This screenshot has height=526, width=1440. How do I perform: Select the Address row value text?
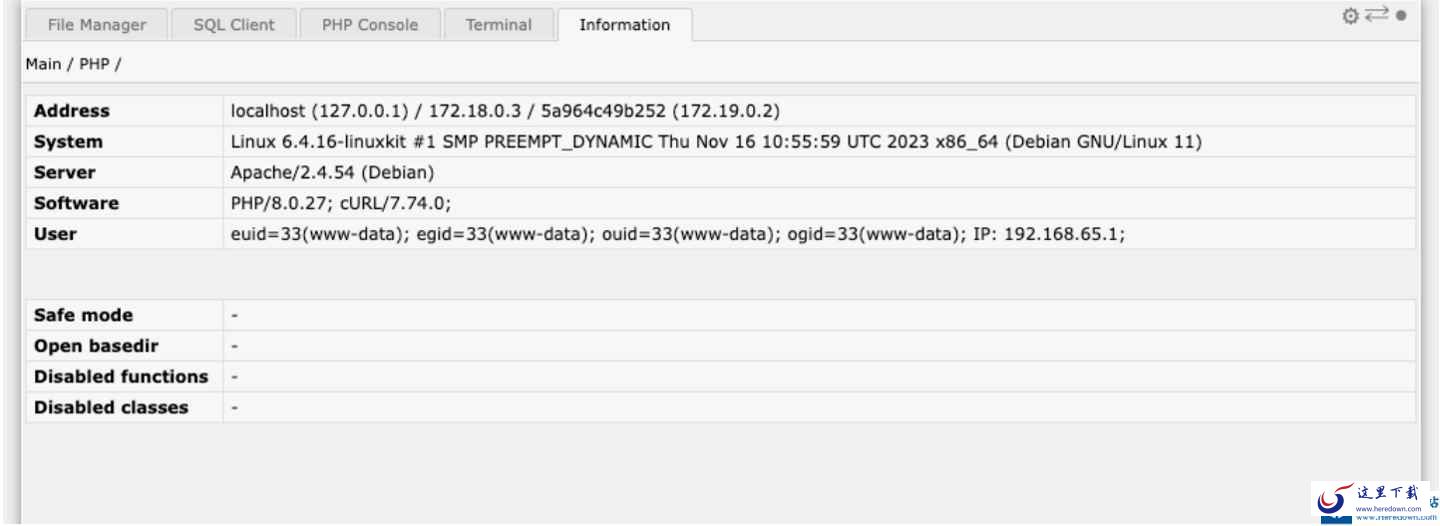tap(505, 111)
